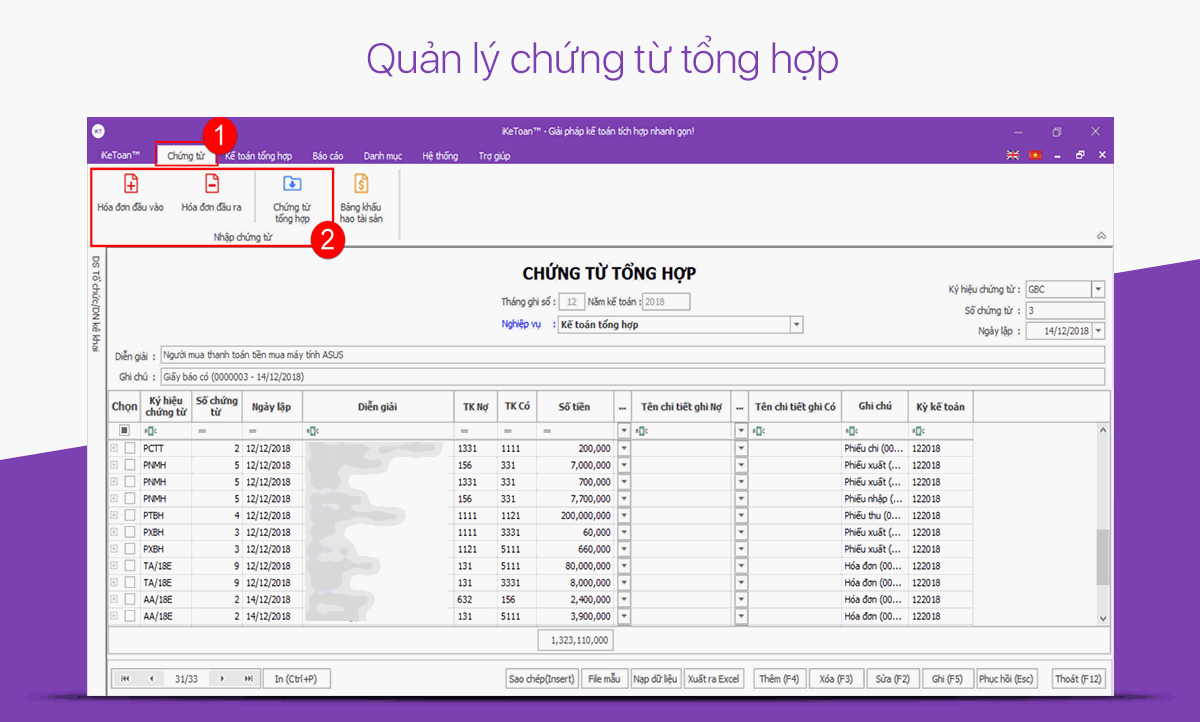Go to the first record navigation arrow
Image resolution: width=1200 pixels, height=722 pixels.
(125, 679)
